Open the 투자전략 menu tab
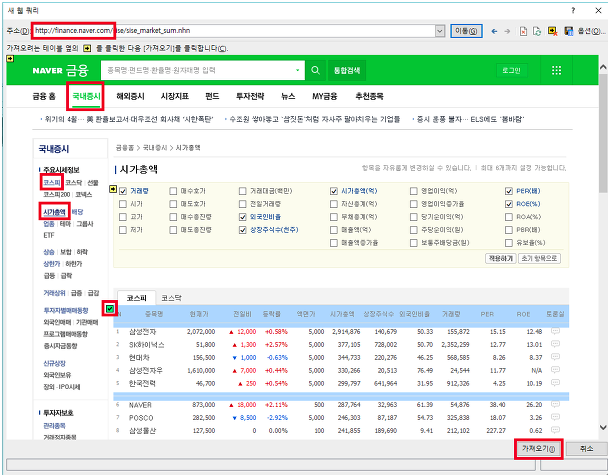This screenshot has width=610, height=476. (x=250, y=96)
